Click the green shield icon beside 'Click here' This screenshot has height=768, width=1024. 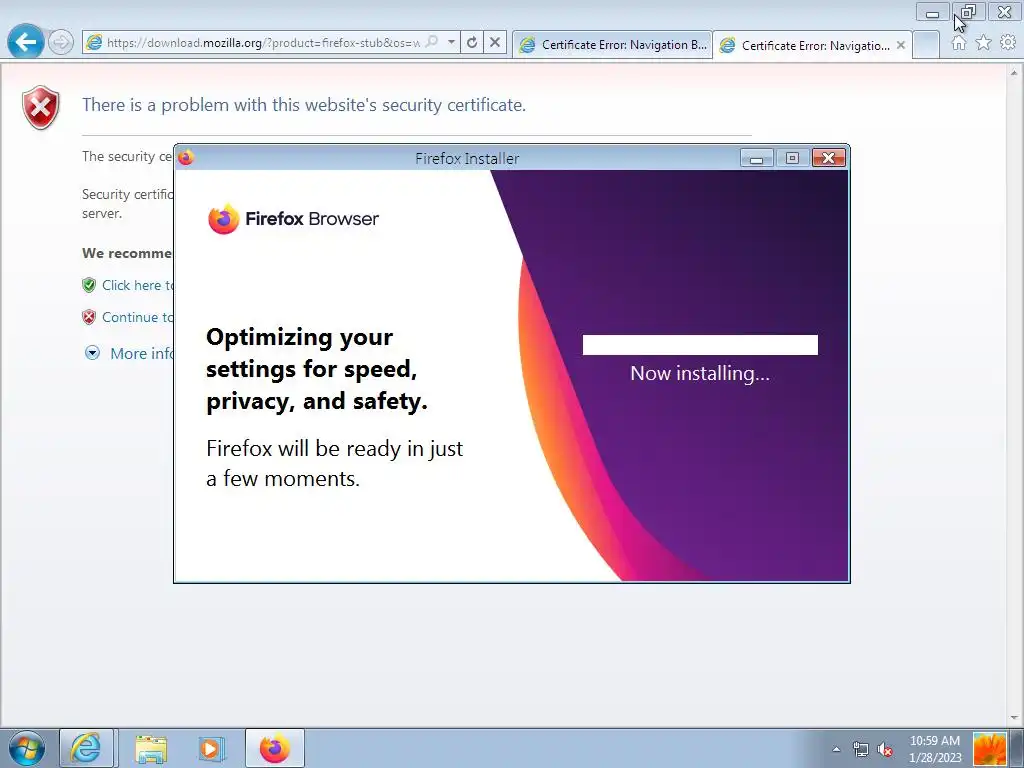(x=89, y=285)
